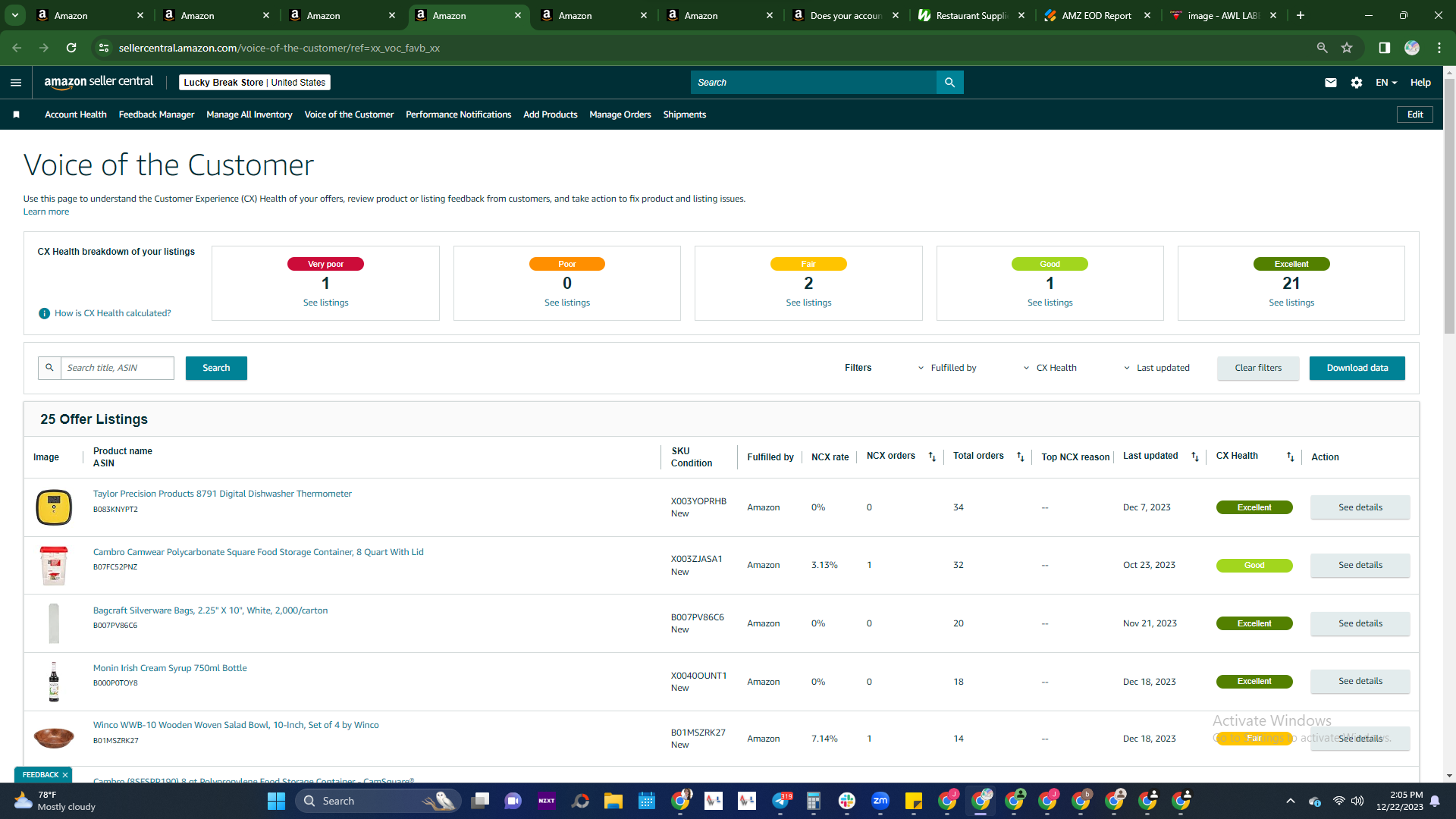The width and height of the screenshot is (1456, 819).
Task: Sort by Total orders column arrows
Action: click(x=1021, y=457)
